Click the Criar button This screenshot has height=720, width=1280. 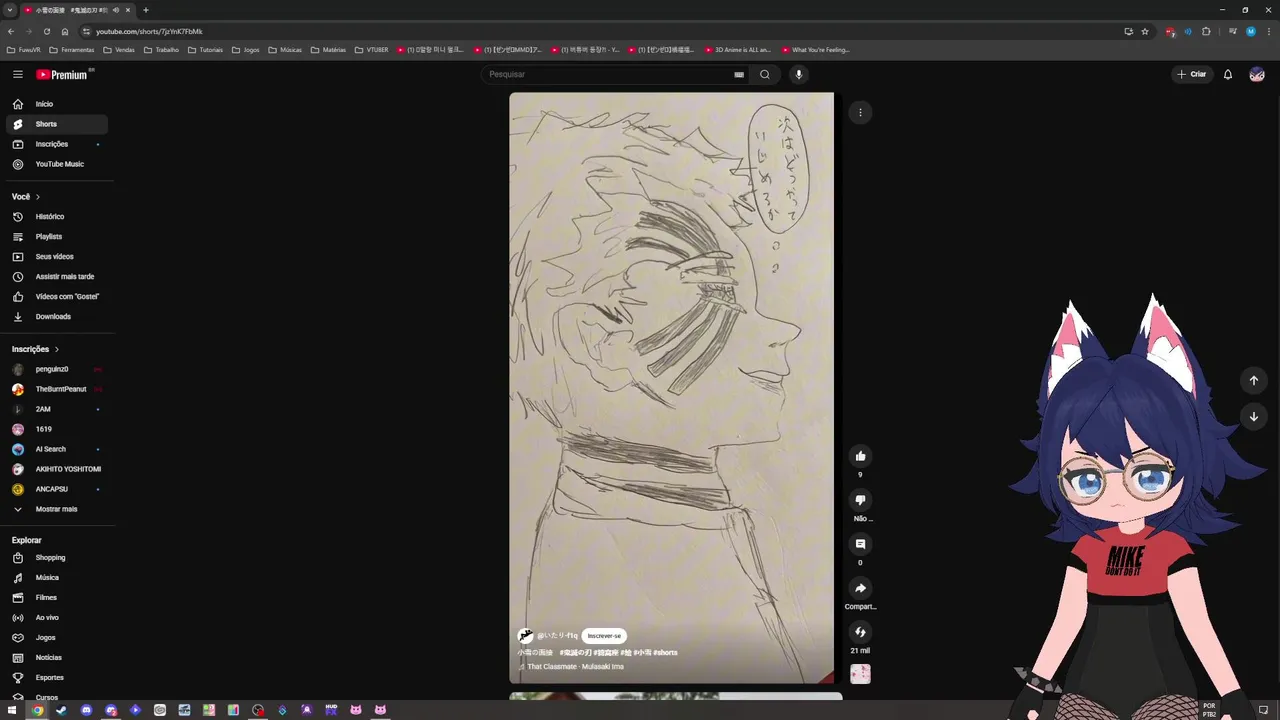1192,74
